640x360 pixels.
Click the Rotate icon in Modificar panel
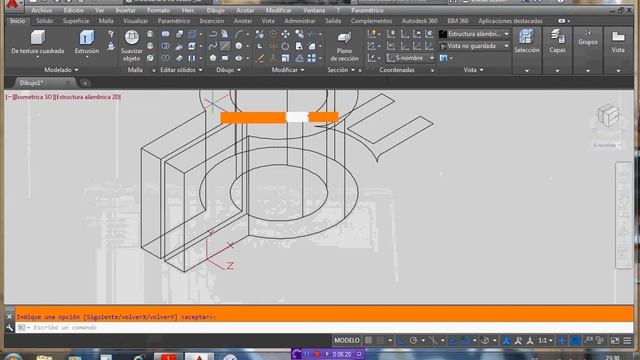[x=285, y=46]
